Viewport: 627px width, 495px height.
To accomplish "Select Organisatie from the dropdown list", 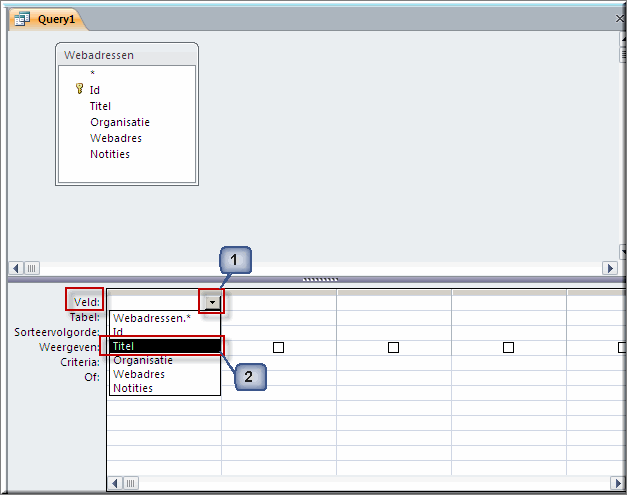I will [165, 360].
